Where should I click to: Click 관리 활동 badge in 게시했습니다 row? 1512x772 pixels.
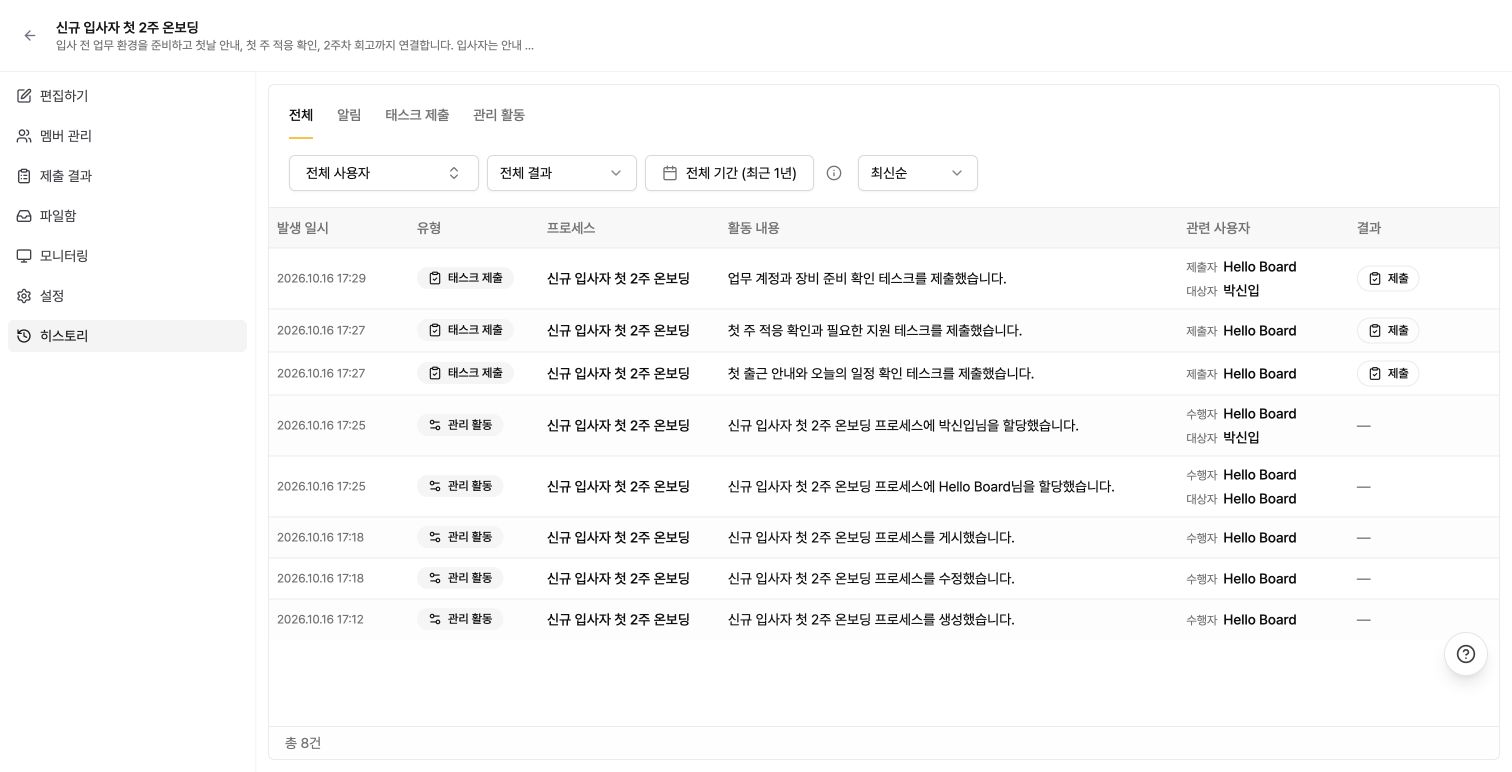click(x=460, y=537)
